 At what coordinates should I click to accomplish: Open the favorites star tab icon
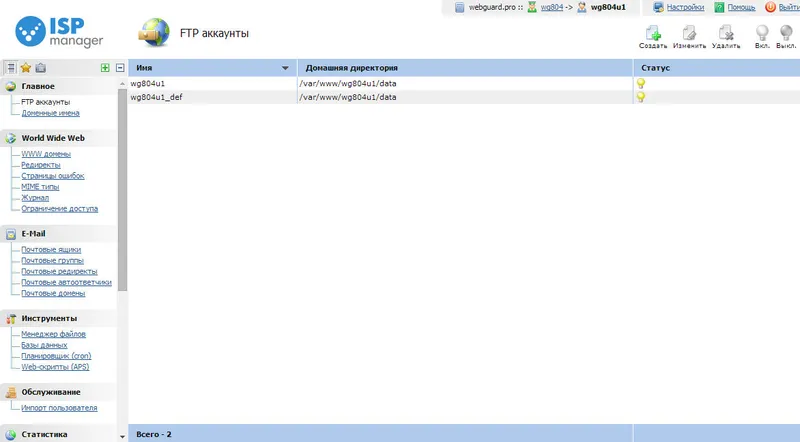click(x=26, y=67)
